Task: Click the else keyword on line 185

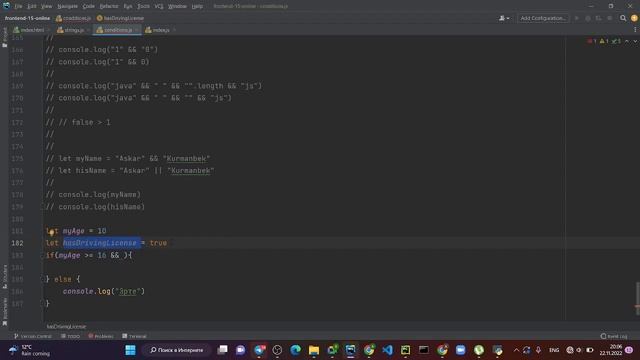Action: [x=62, y=279]
